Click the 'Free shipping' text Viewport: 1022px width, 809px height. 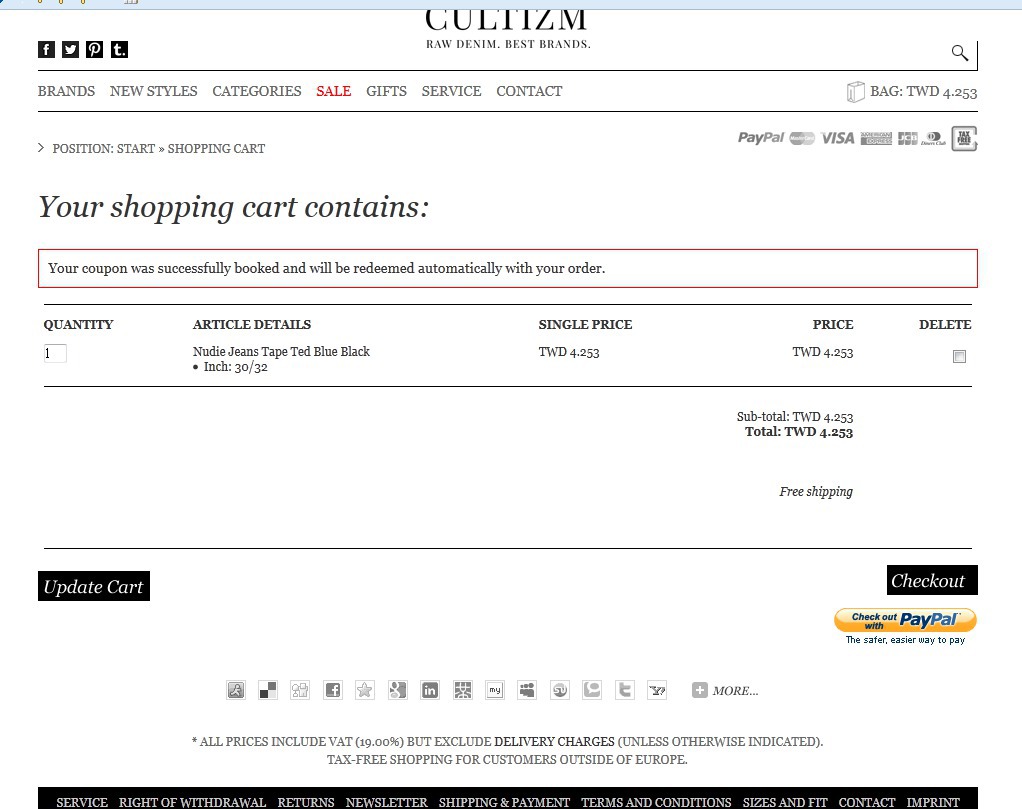816,492
